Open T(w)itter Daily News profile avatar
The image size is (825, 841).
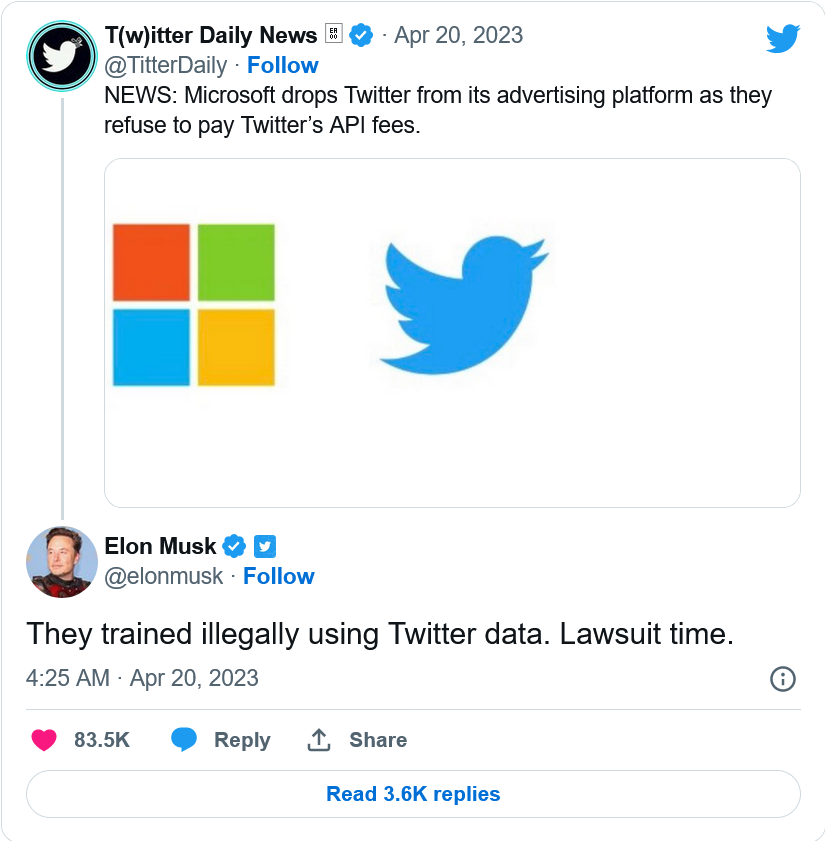(61, 55)
